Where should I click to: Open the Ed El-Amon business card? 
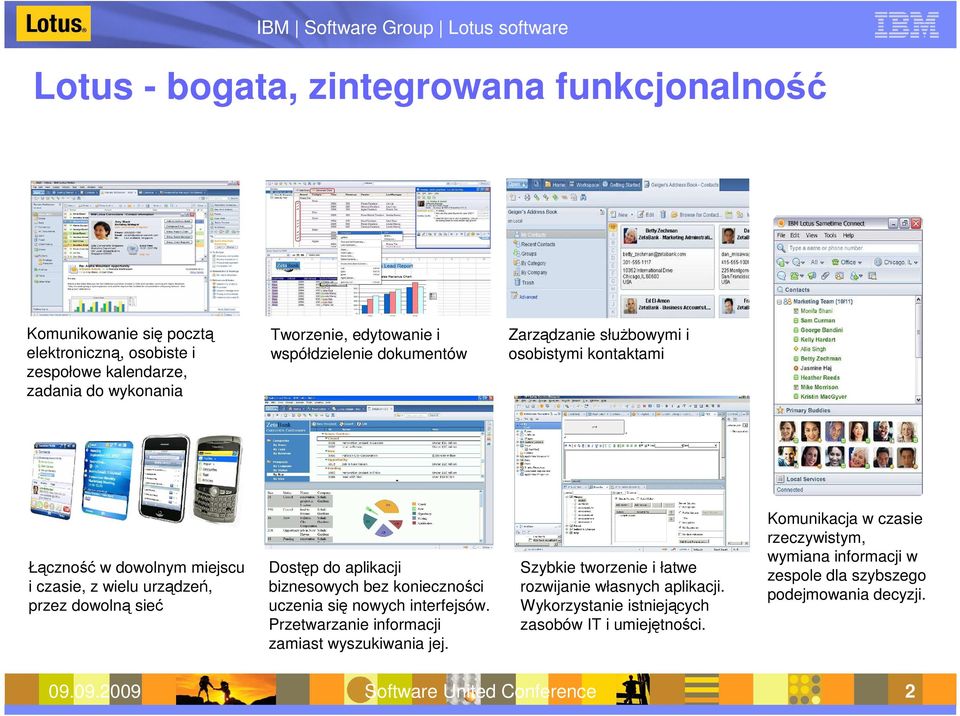(667, 305)
